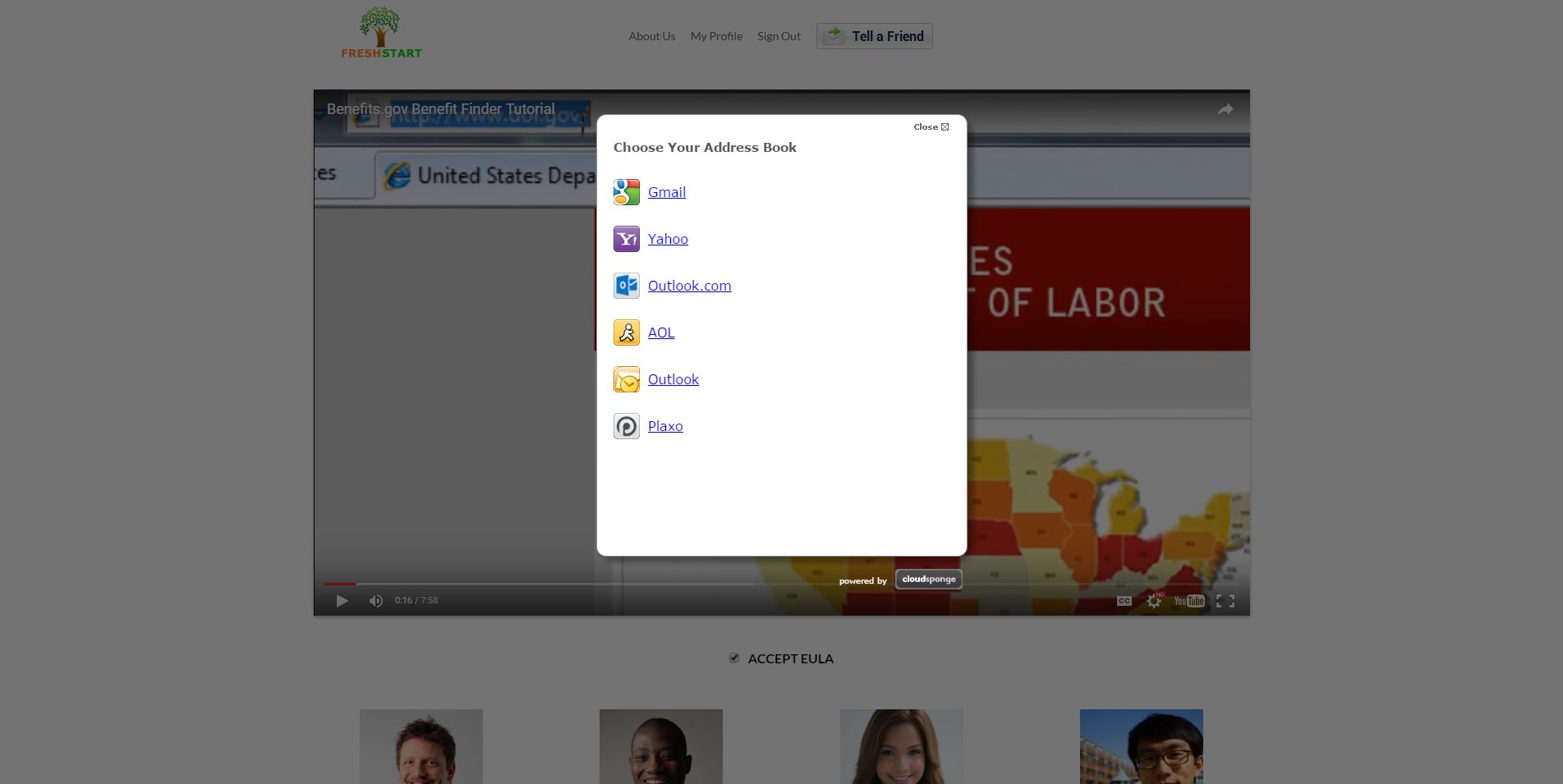Click the Yahoo logo icon
This screenshot has height=784, width=1563.
pyautogui.click(x=627, y=239)
